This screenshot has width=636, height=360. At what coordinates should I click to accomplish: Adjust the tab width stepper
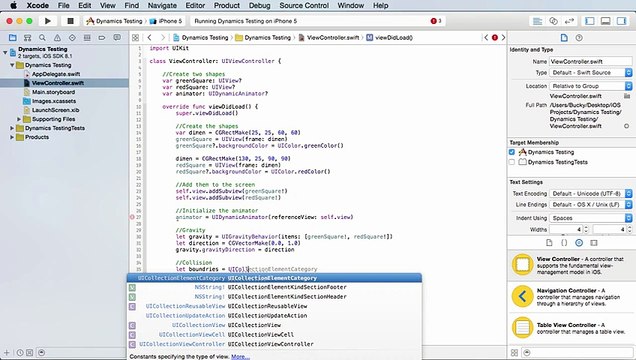coord(586,229)
